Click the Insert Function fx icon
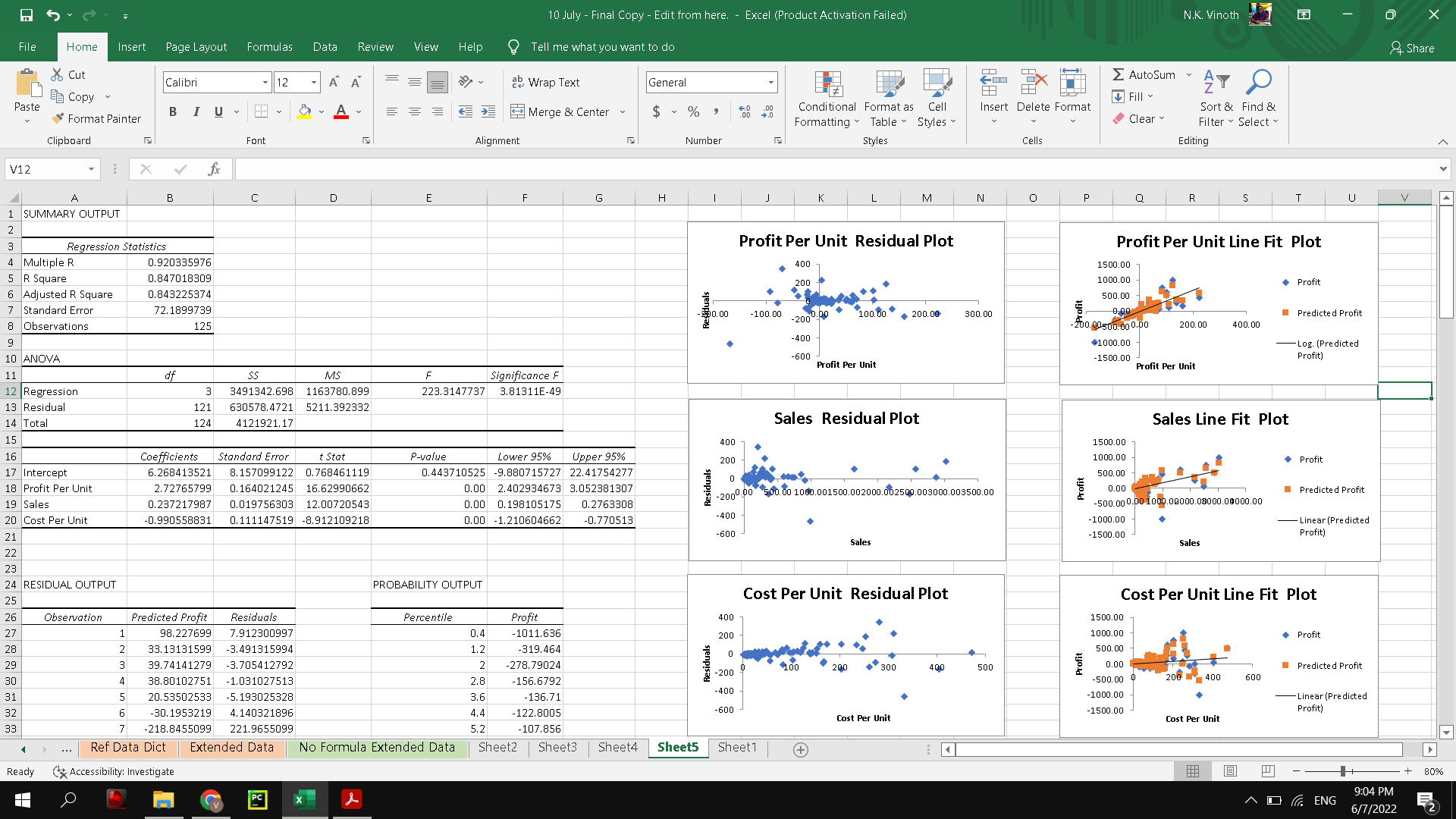The width and height of the screenshot is (1456, 819). pos(214,169)
